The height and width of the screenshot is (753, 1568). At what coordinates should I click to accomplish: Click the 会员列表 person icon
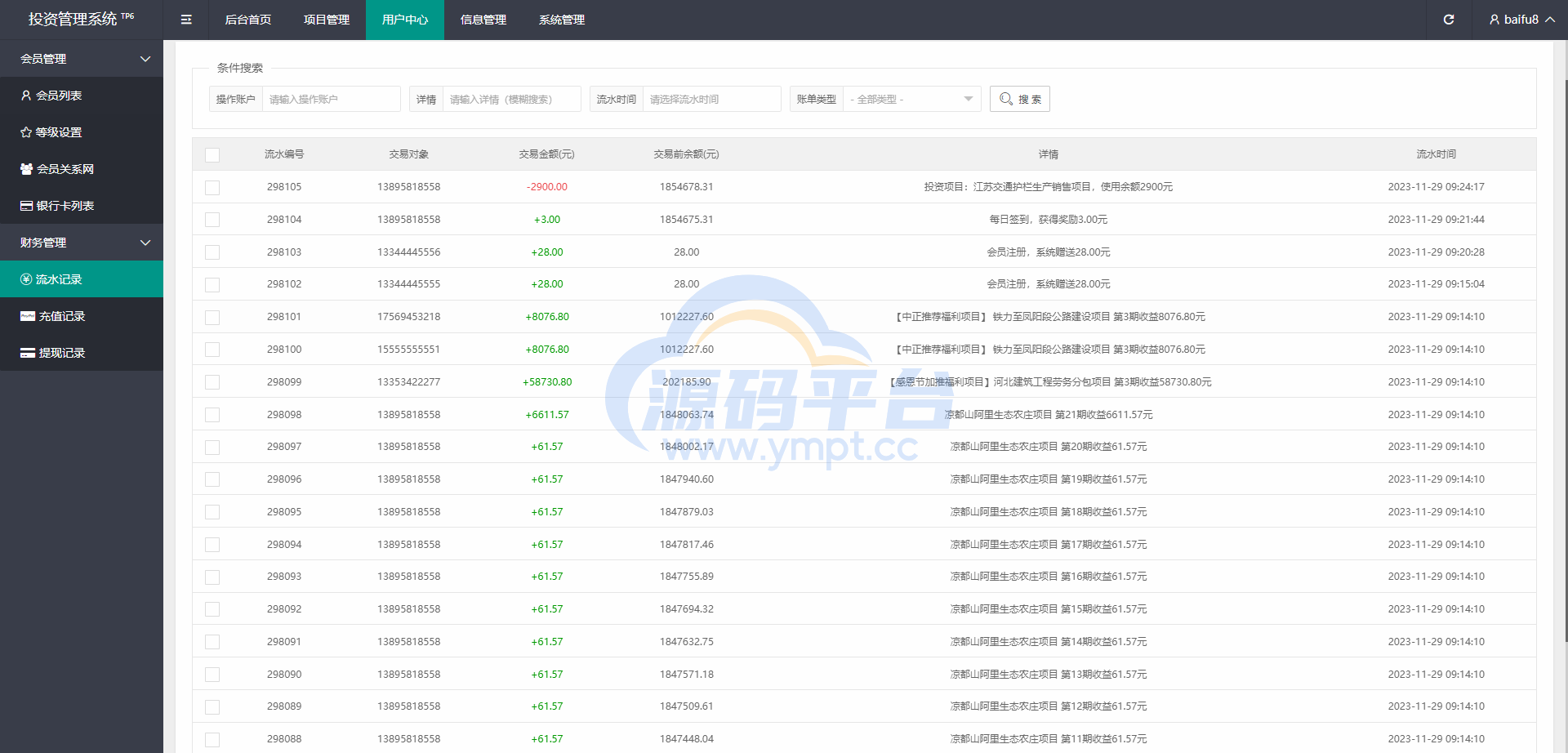tap(26, 96)
